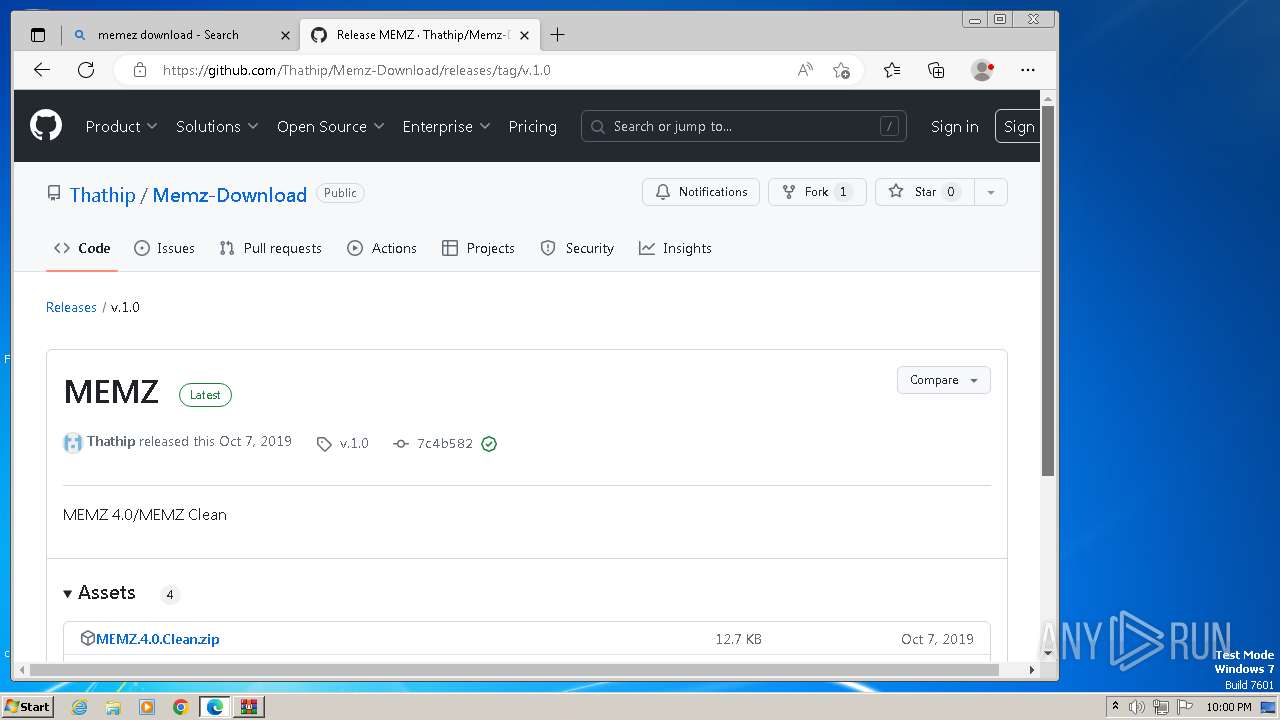
Task: Launch Internet Explorer from taskbar
Action: 80,707
